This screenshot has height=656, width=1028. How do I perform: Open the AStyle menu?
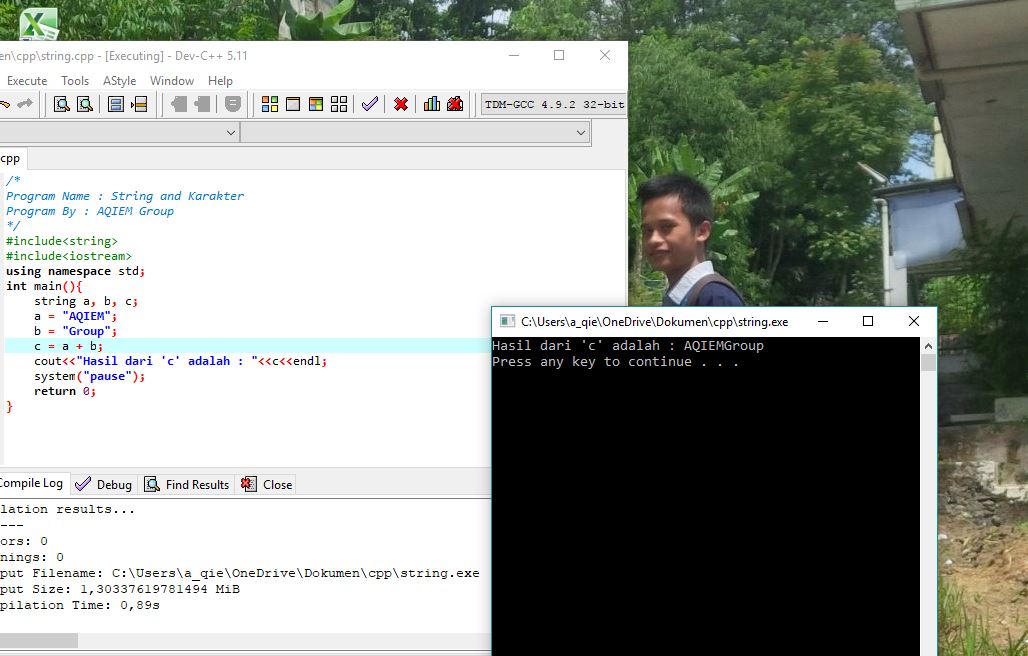[x=119, y=81]
